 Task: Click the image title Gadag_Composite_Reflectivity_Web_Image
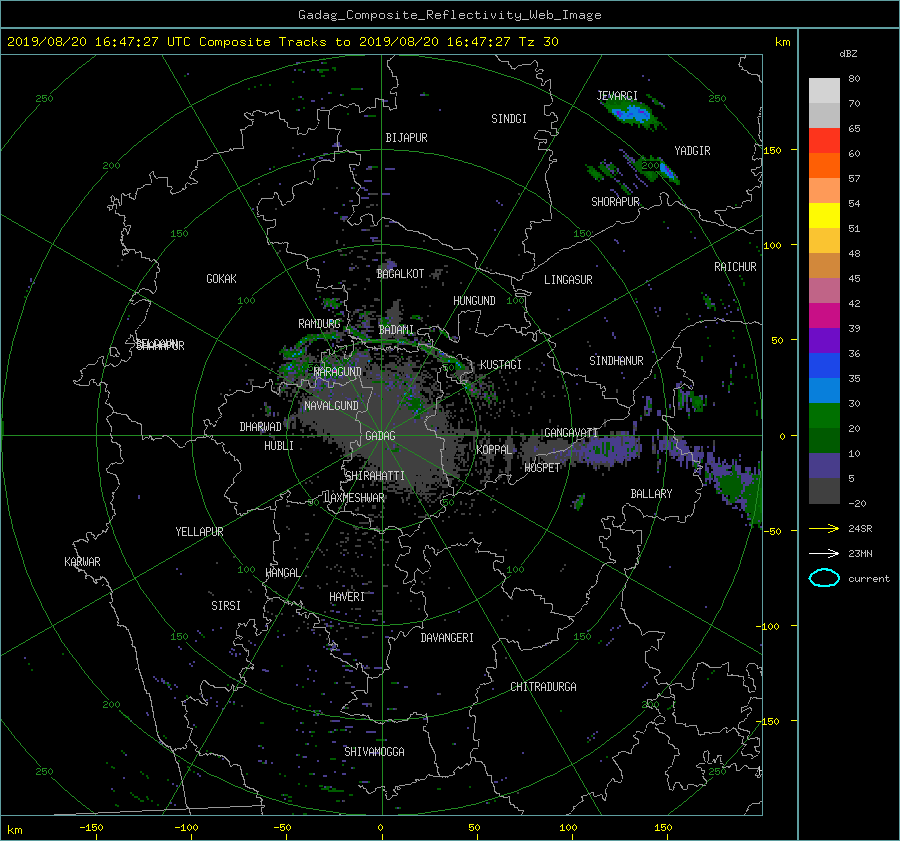pos(449,15)
